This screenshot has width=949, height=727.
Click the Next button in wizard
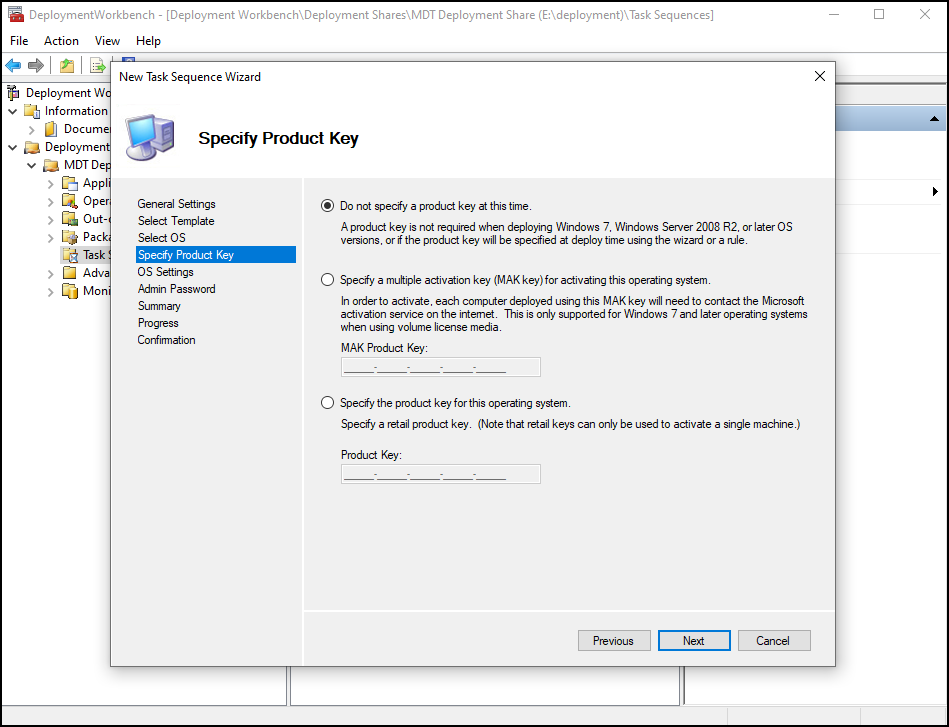coord(694,641)
